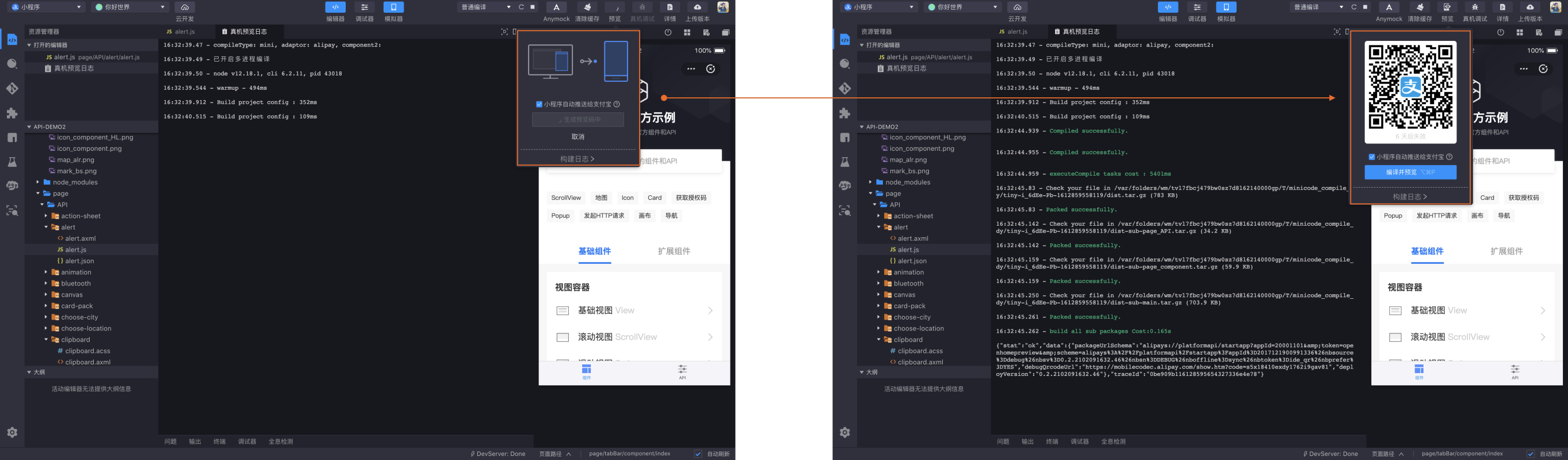Click the simulator more dots menu in left window
1568x460 pixels.
(691, 69)
